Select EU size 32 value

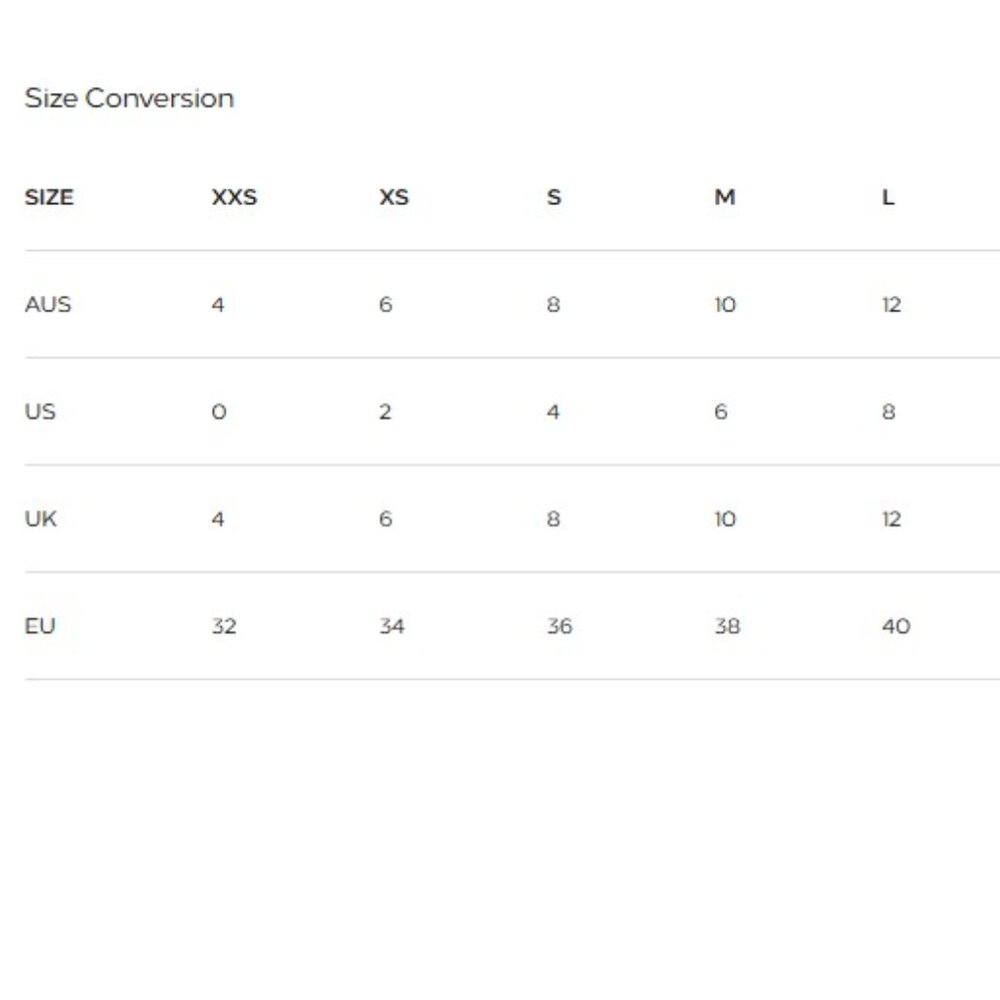click(x=224, y=626)
